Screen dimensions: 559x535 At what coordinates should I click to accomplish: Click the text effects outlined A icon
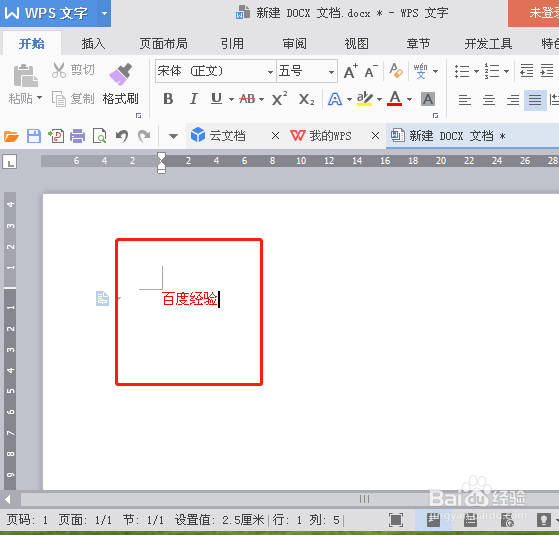point(335,99)
